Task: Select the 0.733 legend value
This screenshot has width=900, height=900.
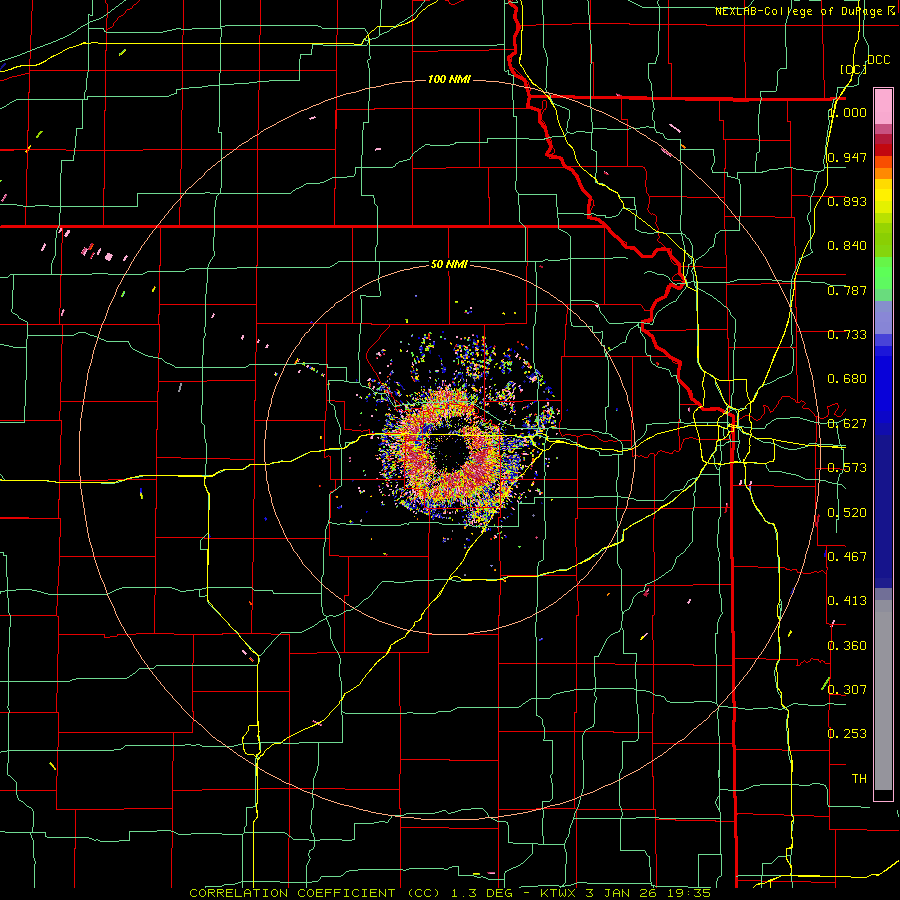Action: point(847,335)
